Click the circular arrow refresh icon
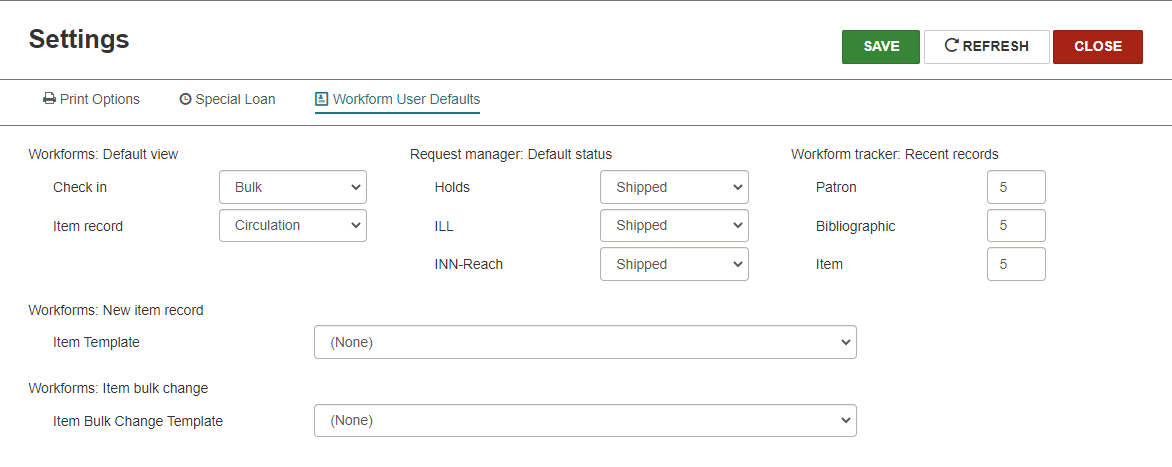 [x=951, y=46]
